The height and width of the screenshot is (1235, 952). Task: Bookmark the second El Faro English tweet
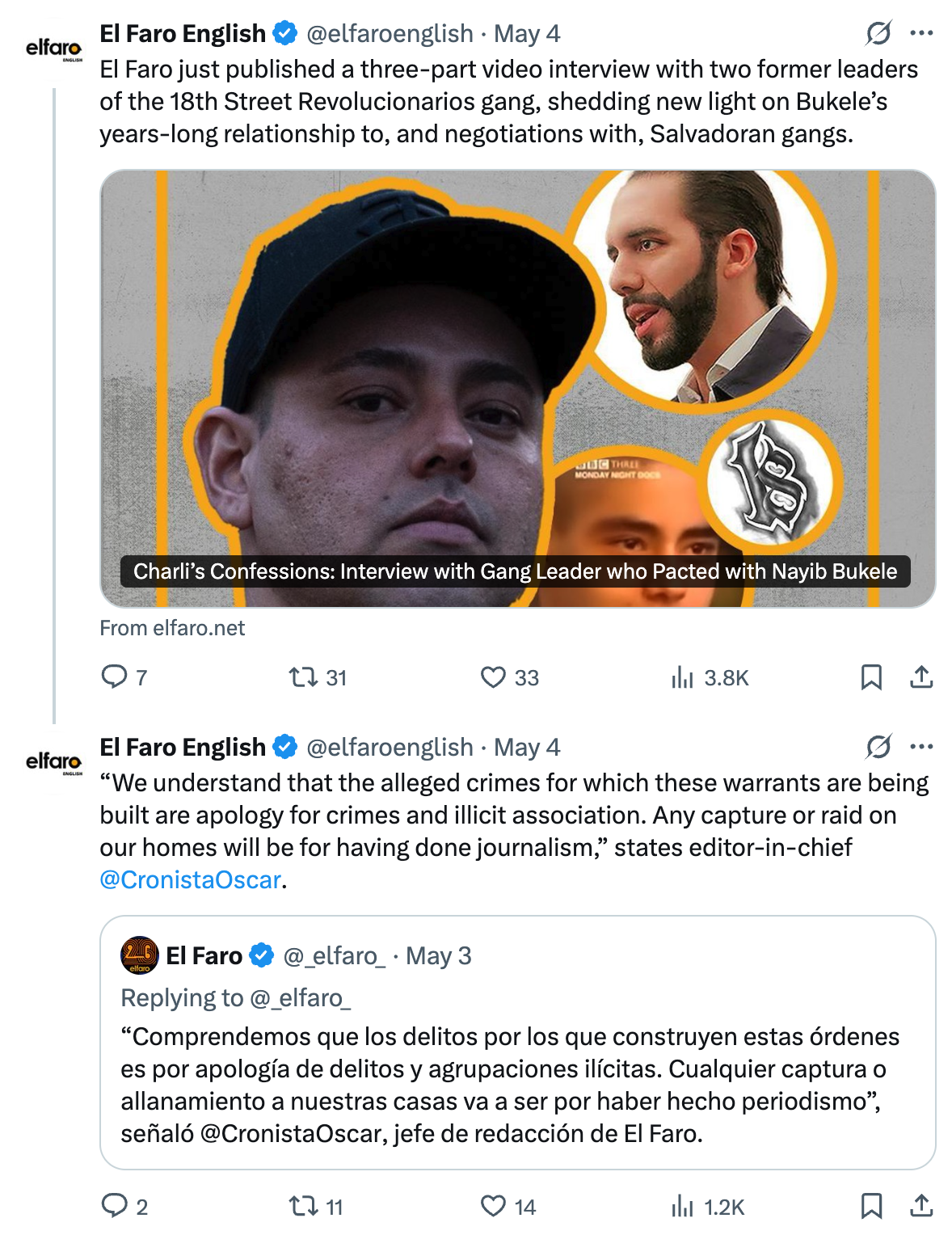[x=871, y=1206]
